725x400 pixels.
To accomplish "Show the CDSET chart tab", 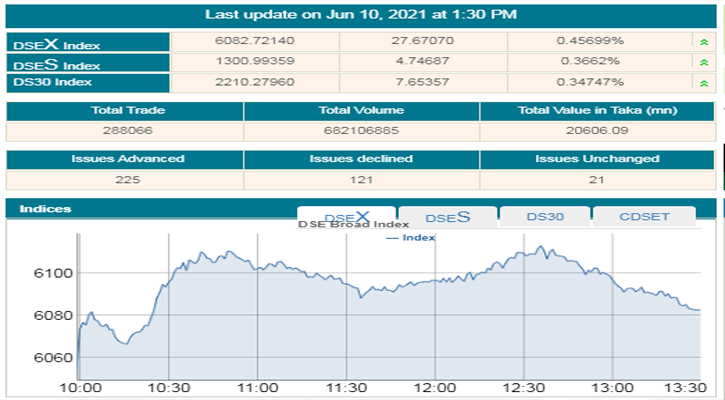I will (643, 217).
